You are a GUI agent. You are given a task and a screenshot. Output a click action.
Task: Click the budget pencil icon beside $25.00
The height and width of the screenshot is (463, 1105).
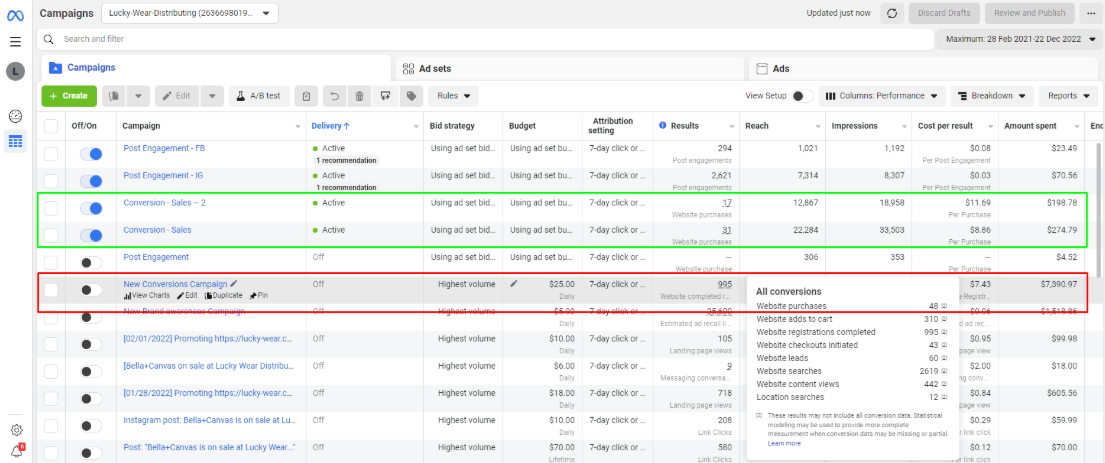click(x=514, y=283)
